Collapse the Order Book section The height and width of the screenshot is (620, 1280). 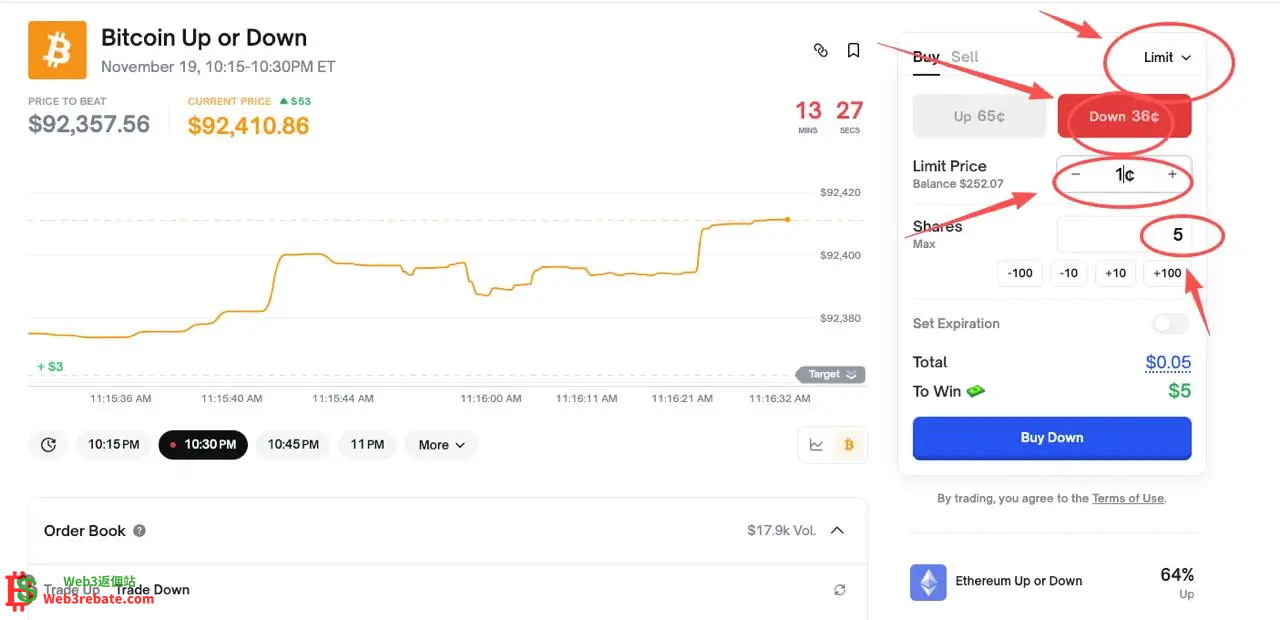[838, 530]
